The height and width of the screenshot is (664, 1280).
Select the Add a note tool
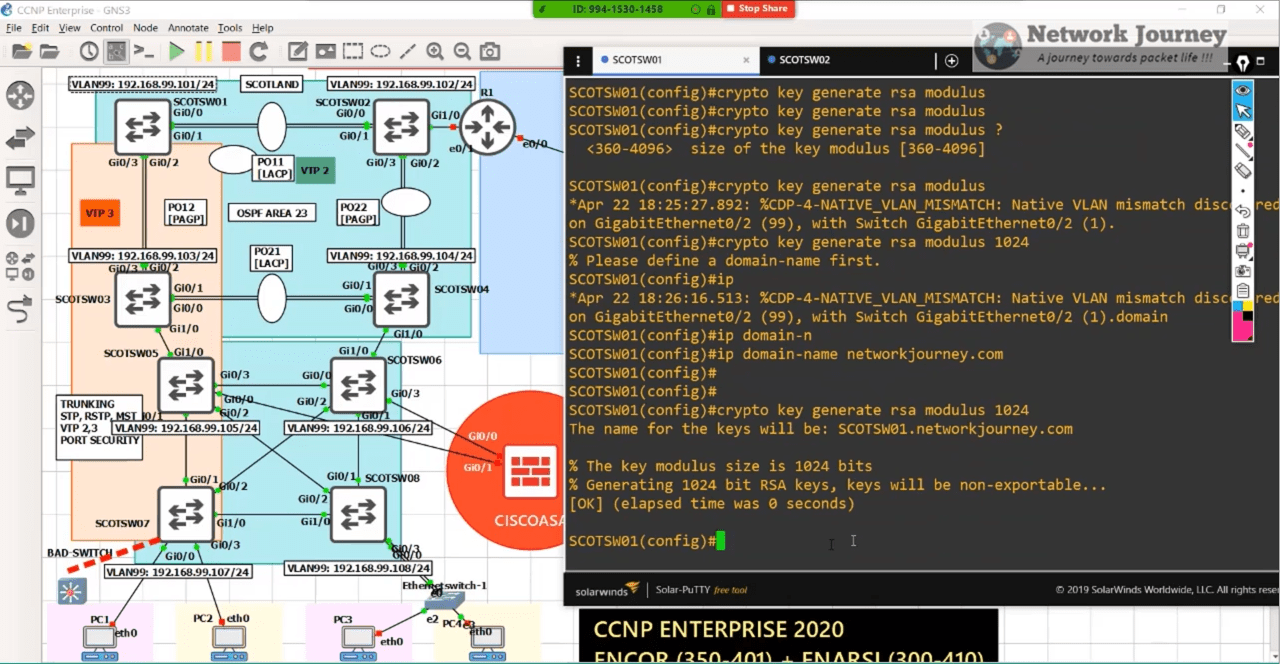tap(298, 51)
